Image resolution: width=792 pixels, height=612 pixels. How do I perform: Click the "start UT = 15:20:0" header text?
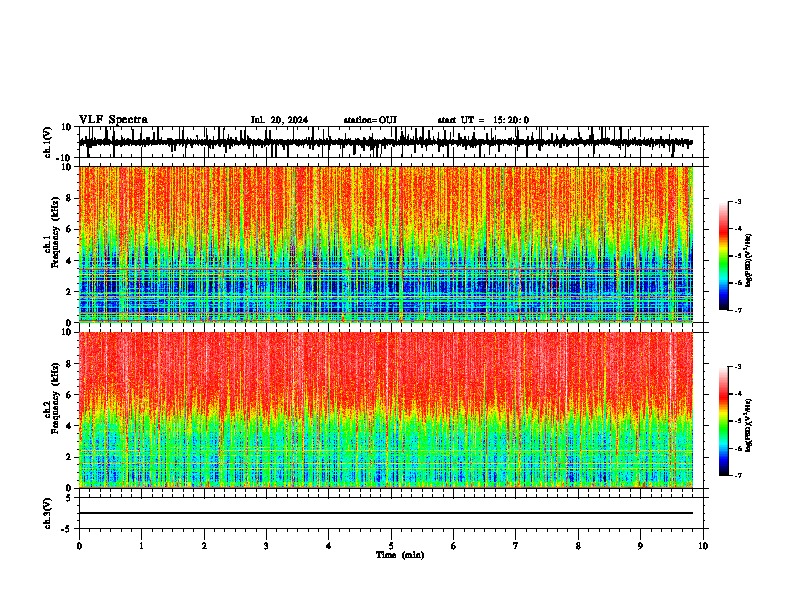coord(483,120)
